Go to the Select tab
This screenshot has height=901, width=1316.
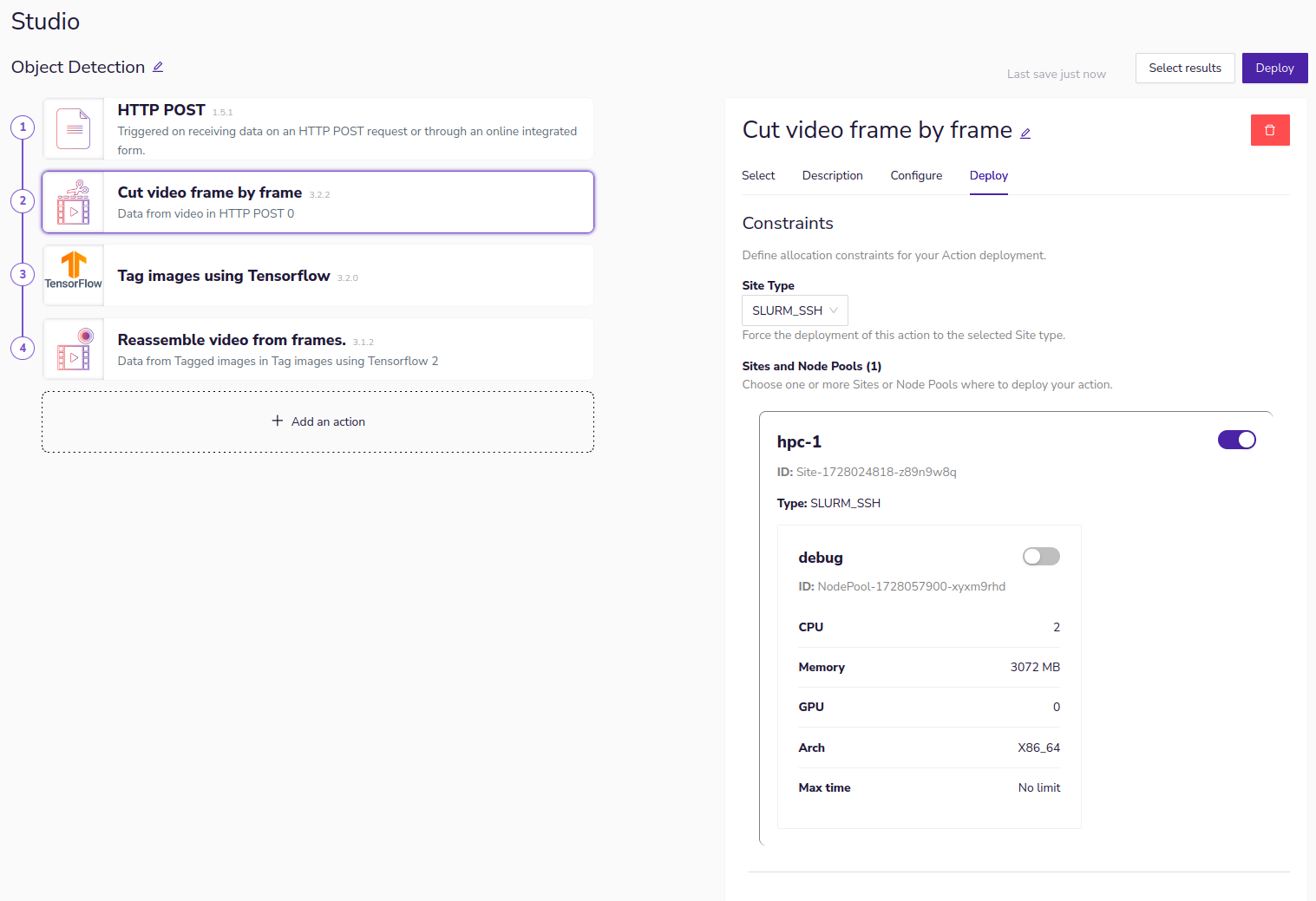click(758, 175)
